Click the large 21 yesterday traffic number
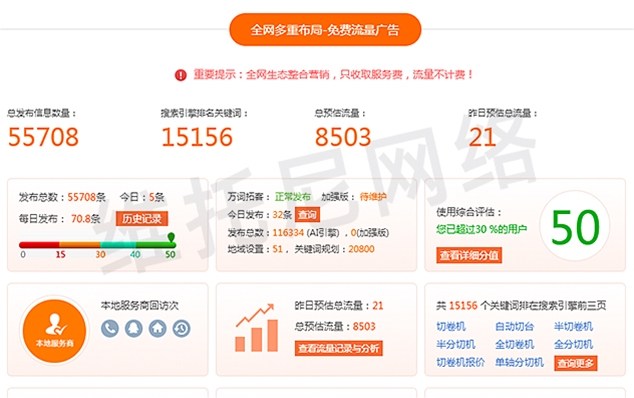The width and height of the screenshot is (634, 398). pyautogui.click(x=482, y=137)
